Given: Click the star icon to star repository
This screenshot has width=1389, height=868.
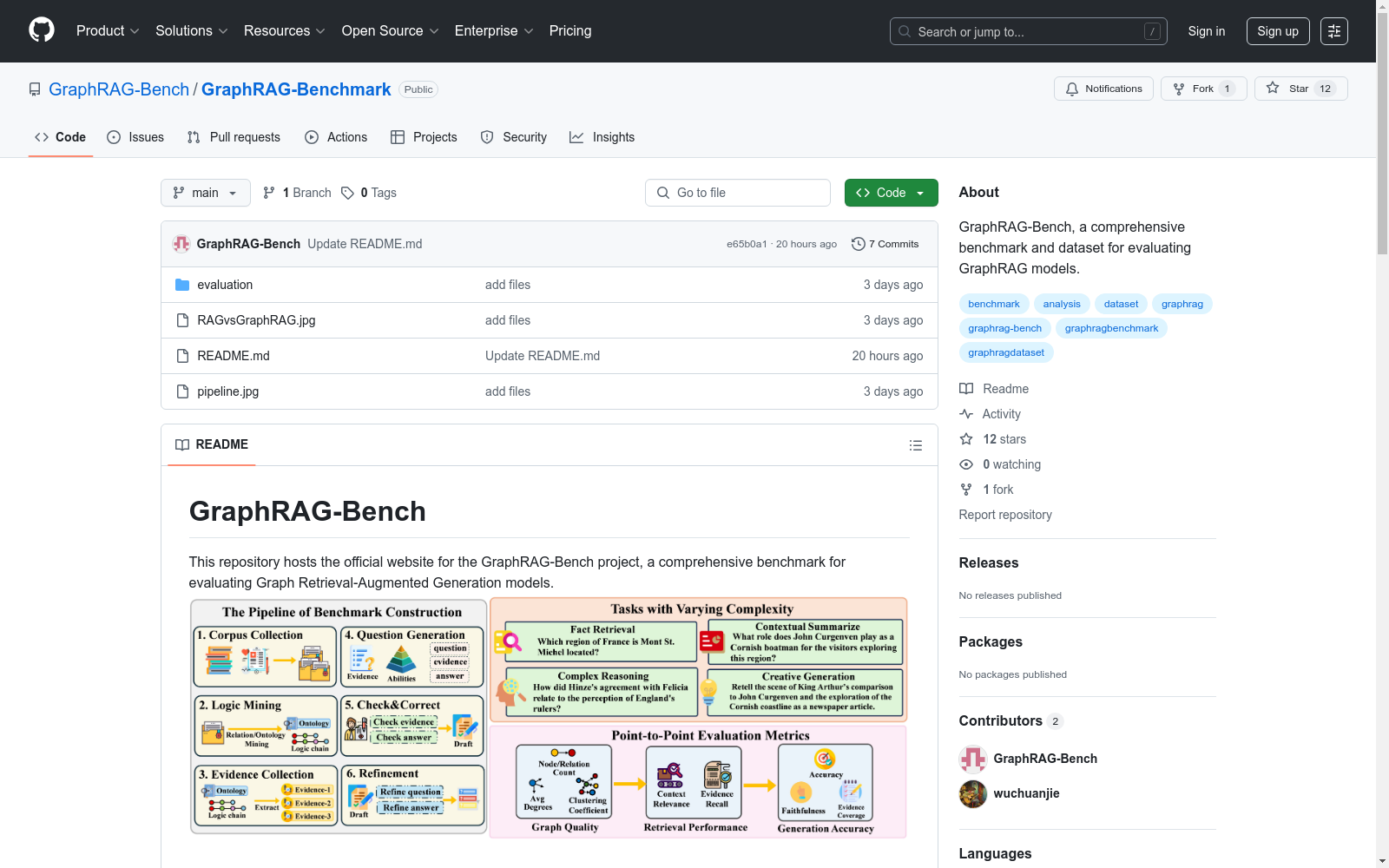Looking at the screenshot, I should click(x=1273, y=88).
